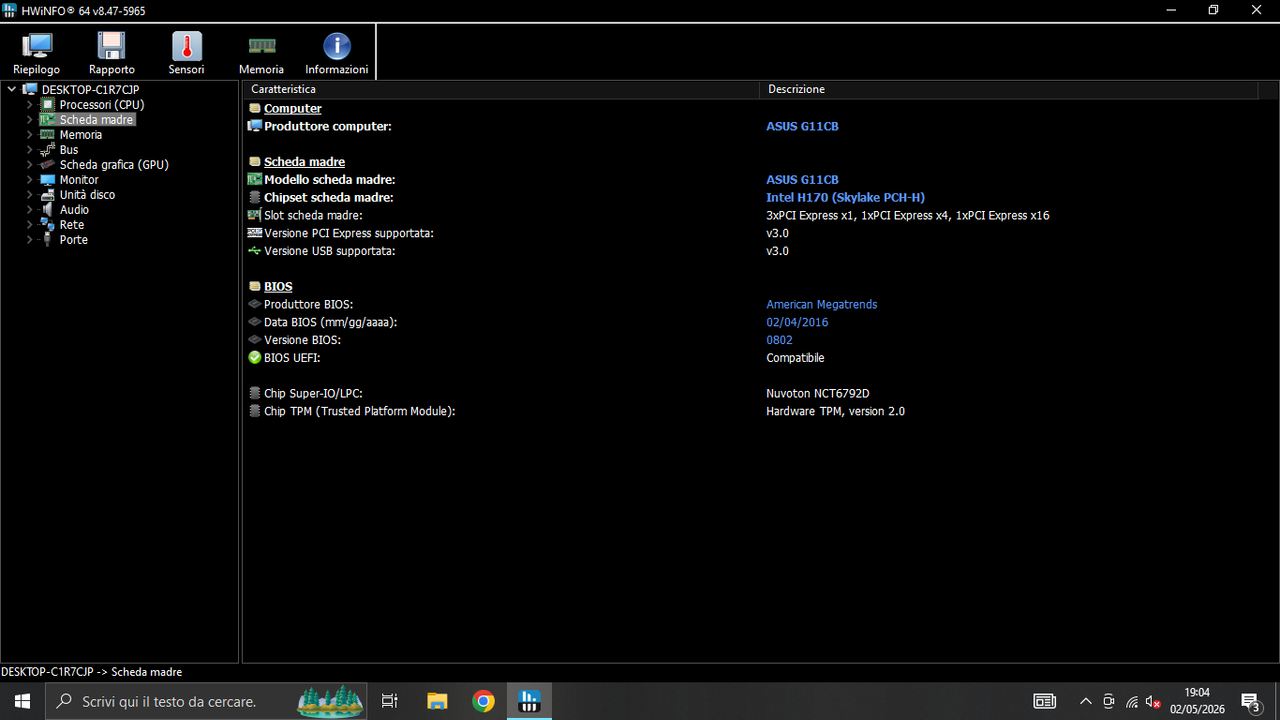
Task: Select the Memoria toolbar icon
Action: coord(261,53)
